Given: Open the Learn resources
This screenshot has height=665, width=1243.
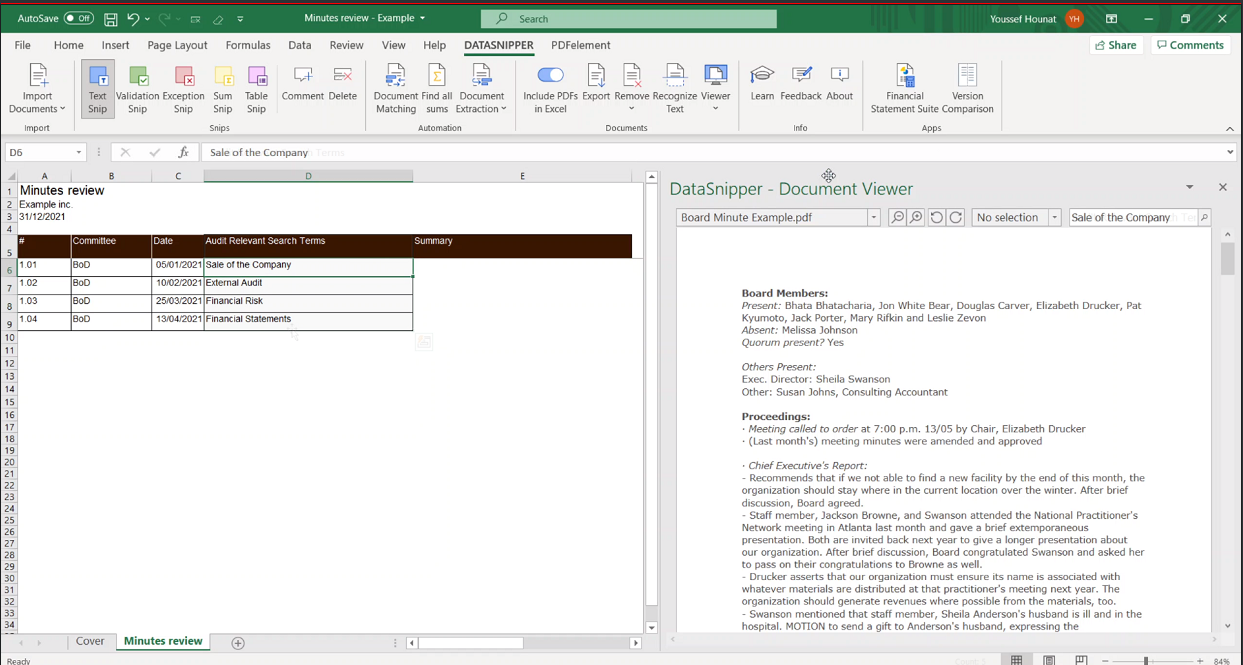Looking at the screenshot, I should [762, 82].
